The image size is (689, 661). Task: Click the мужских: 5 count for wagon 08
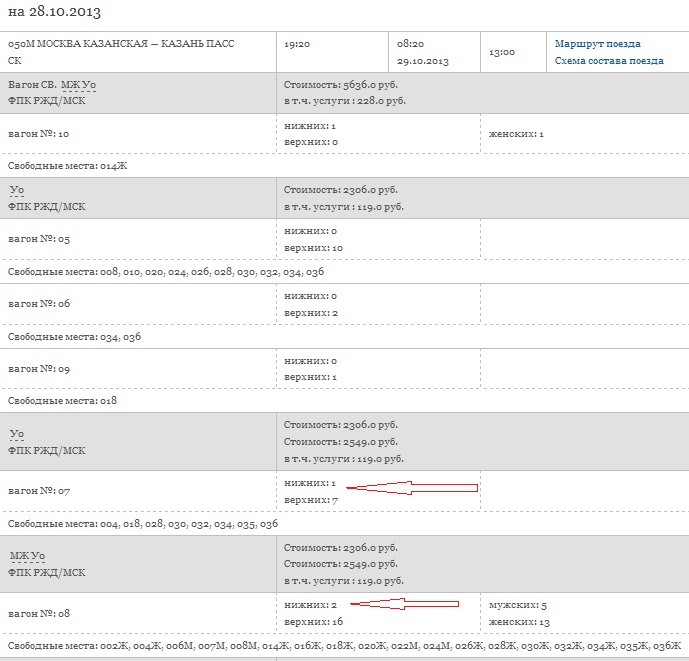(516, 605)
